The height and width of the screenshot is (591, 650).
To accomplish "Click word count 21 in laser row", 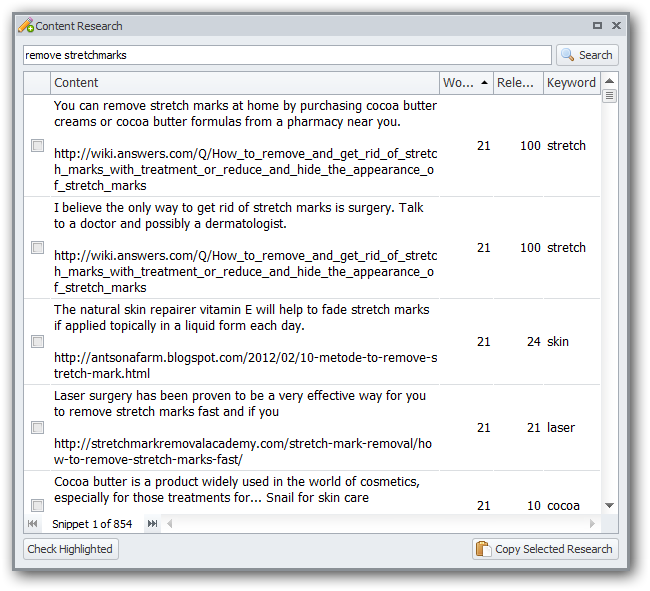I will click(x=483, y=427).
